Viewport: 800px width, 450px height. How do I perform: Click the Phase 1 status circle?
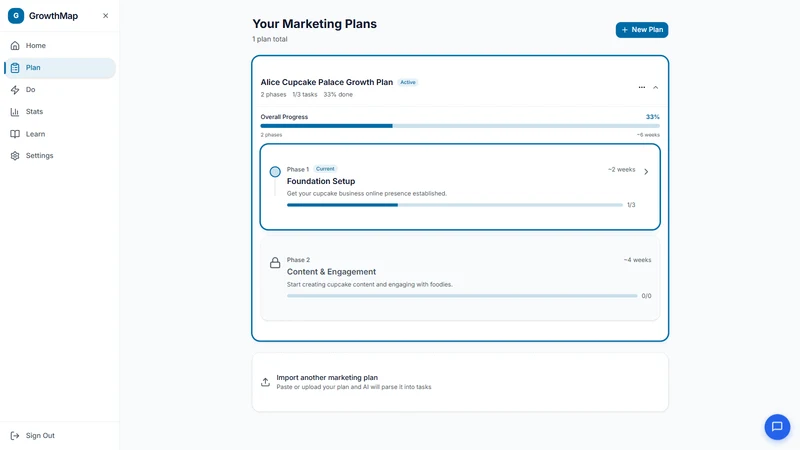[x=275, y=172]
